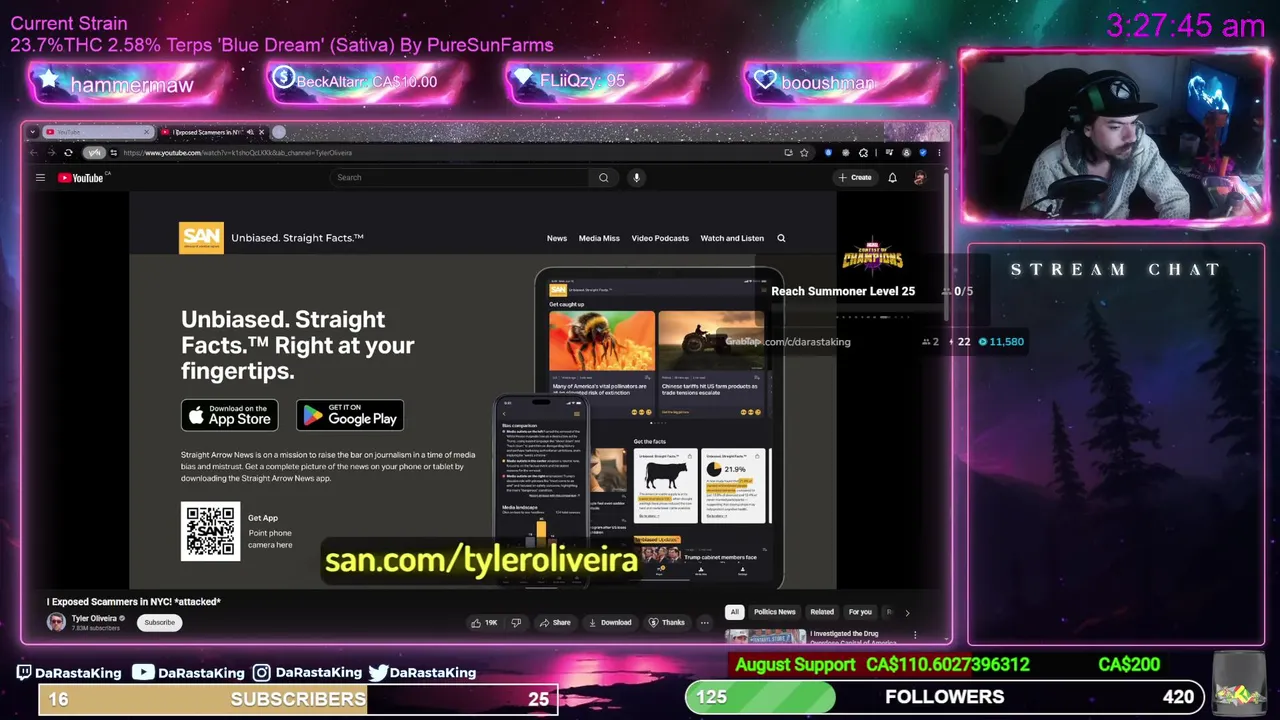Go back in the browser
This screenshot has height=720, width=1280.
[x=33, y=153]
